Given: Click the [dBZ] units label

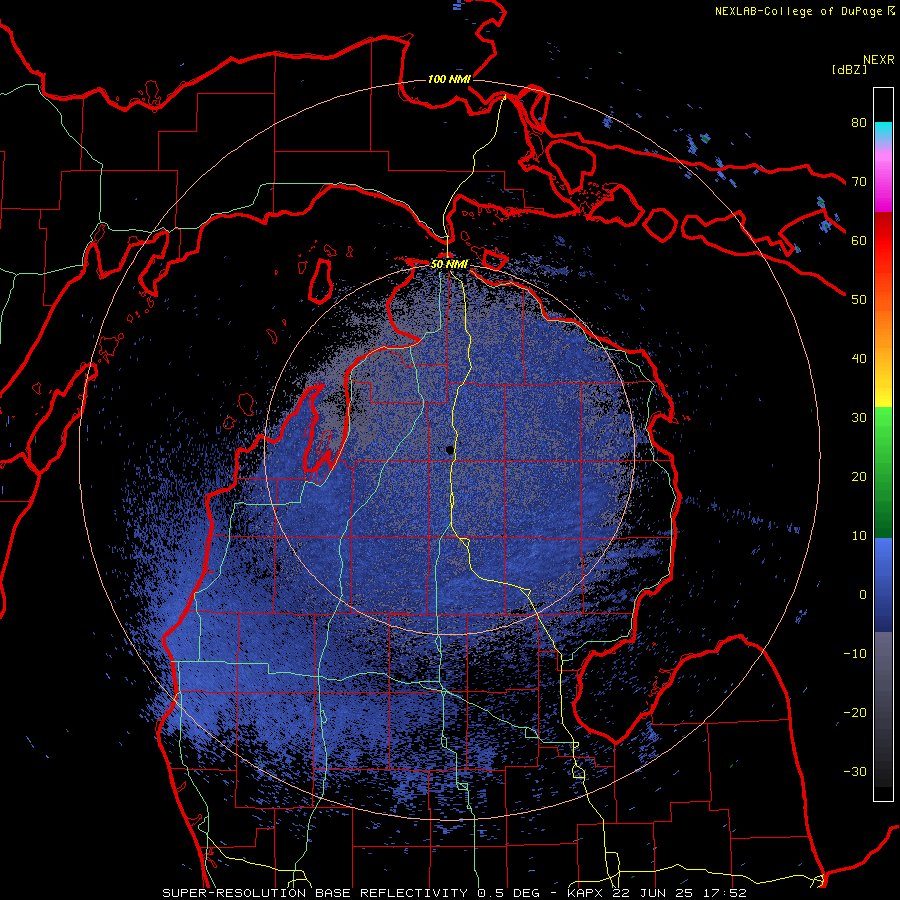Looking at the screenshot, I should pyautogui.click(x=849, y=69).
